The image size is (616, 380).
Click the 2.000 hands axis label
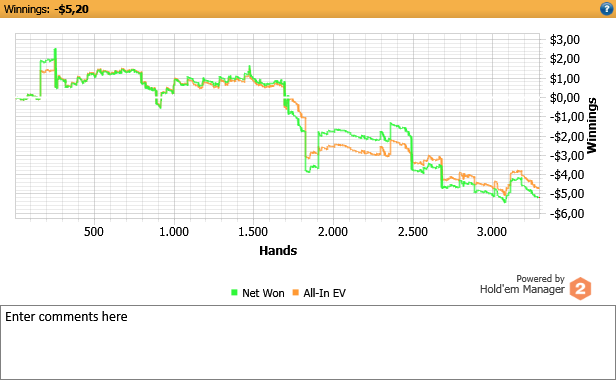333,232
